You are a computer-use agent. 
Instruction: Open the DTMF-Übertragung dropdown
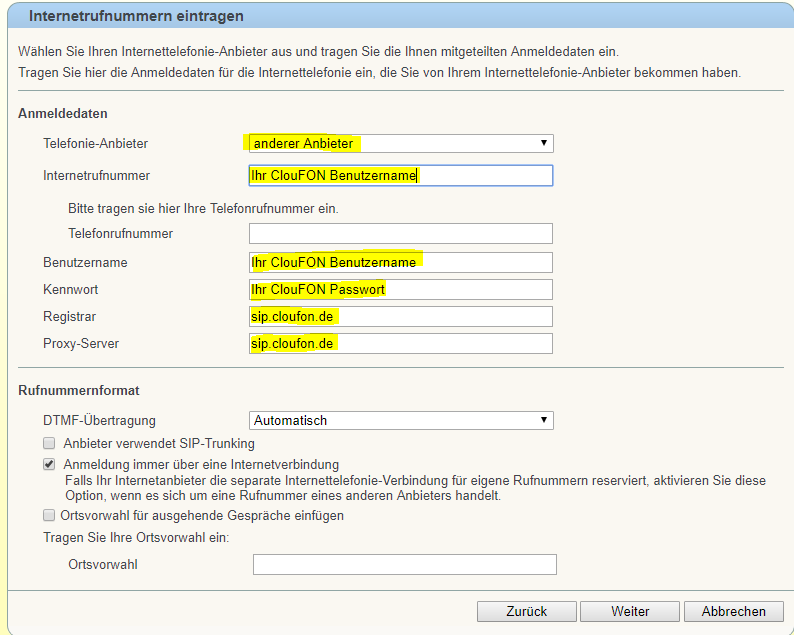coord(401,420)
